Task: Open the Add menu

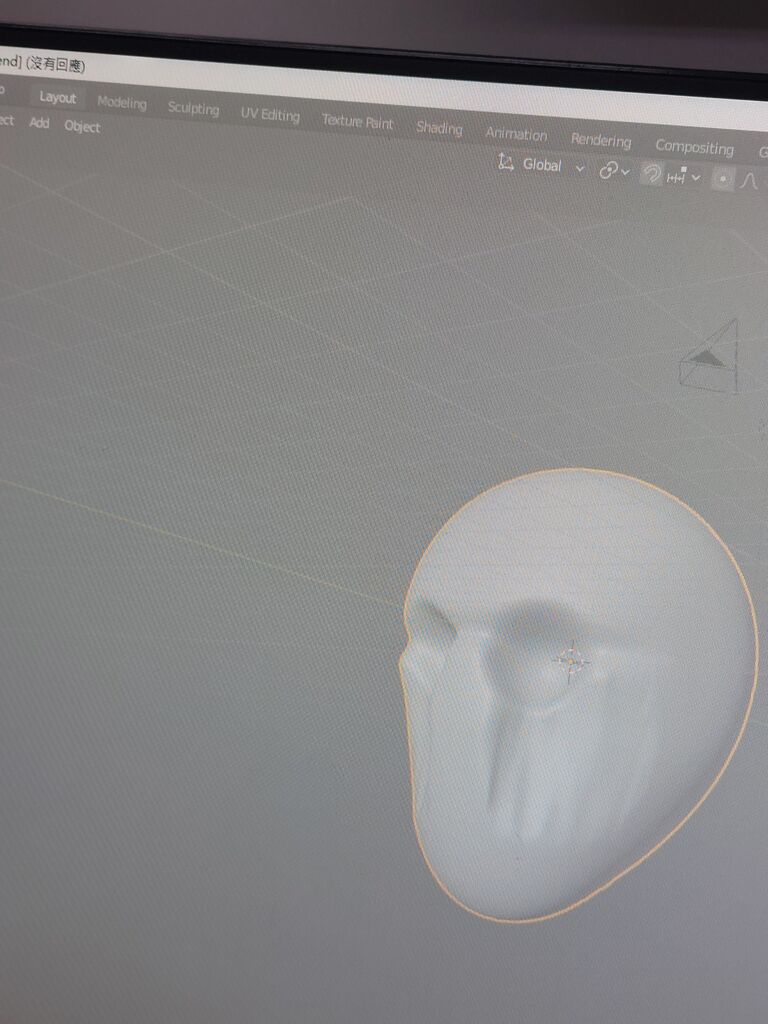Action: (39, 123)
